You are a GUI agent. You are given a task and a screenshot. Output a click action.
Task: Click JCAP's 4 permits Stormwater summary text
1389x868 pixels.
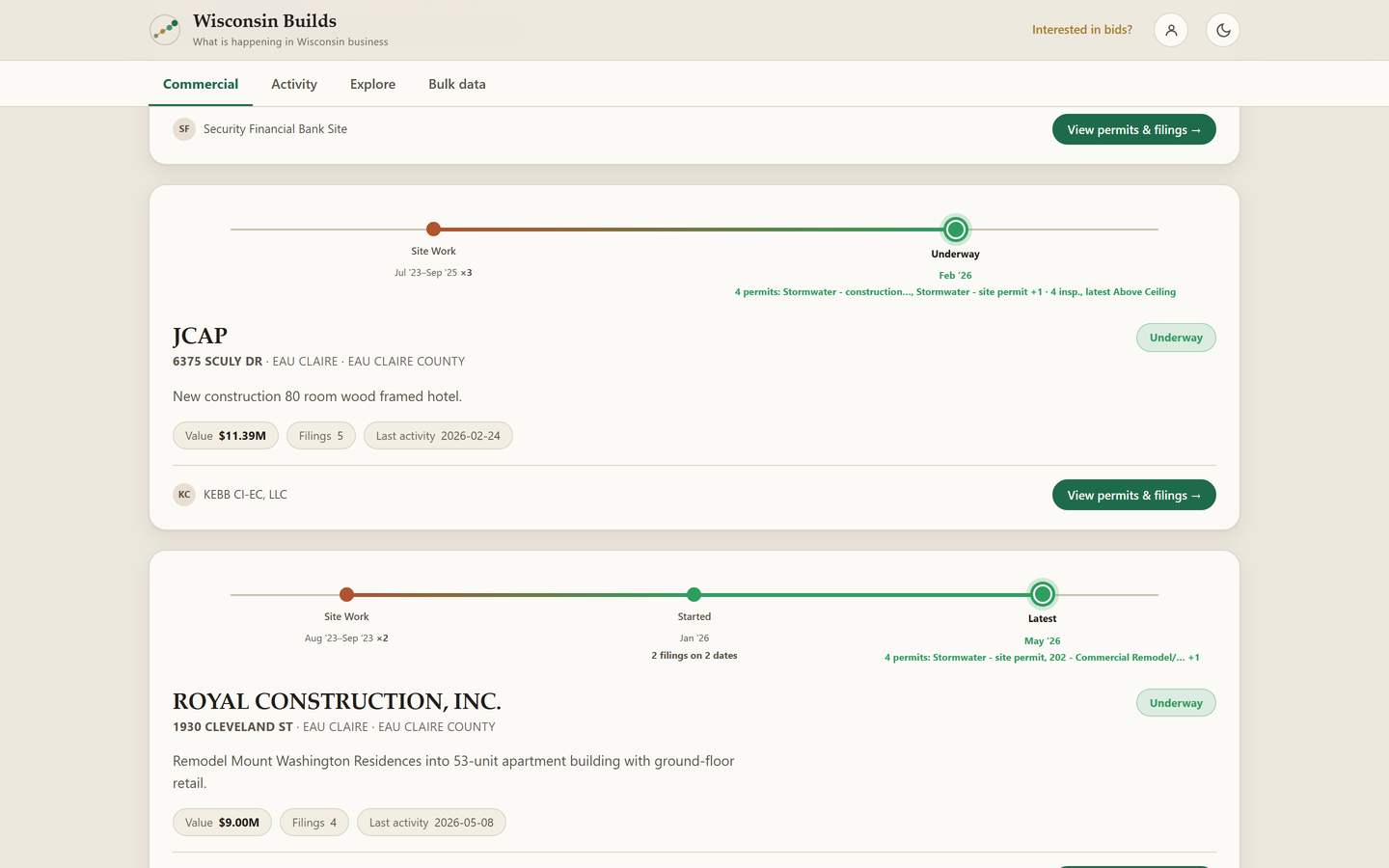tap(955, 292)
